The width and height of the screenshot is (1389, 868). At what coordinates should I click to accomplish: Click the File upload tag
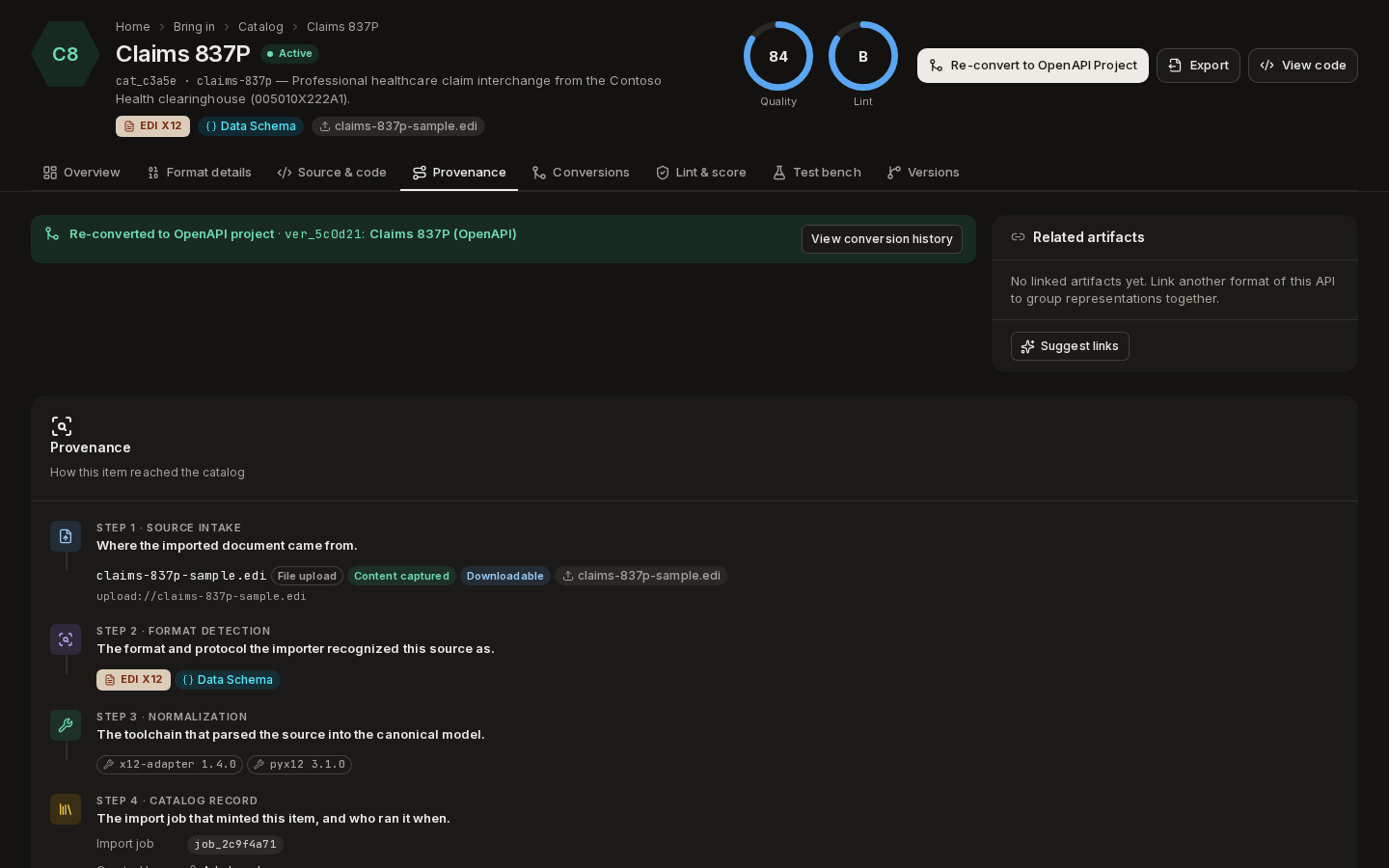tap(307, 576)
